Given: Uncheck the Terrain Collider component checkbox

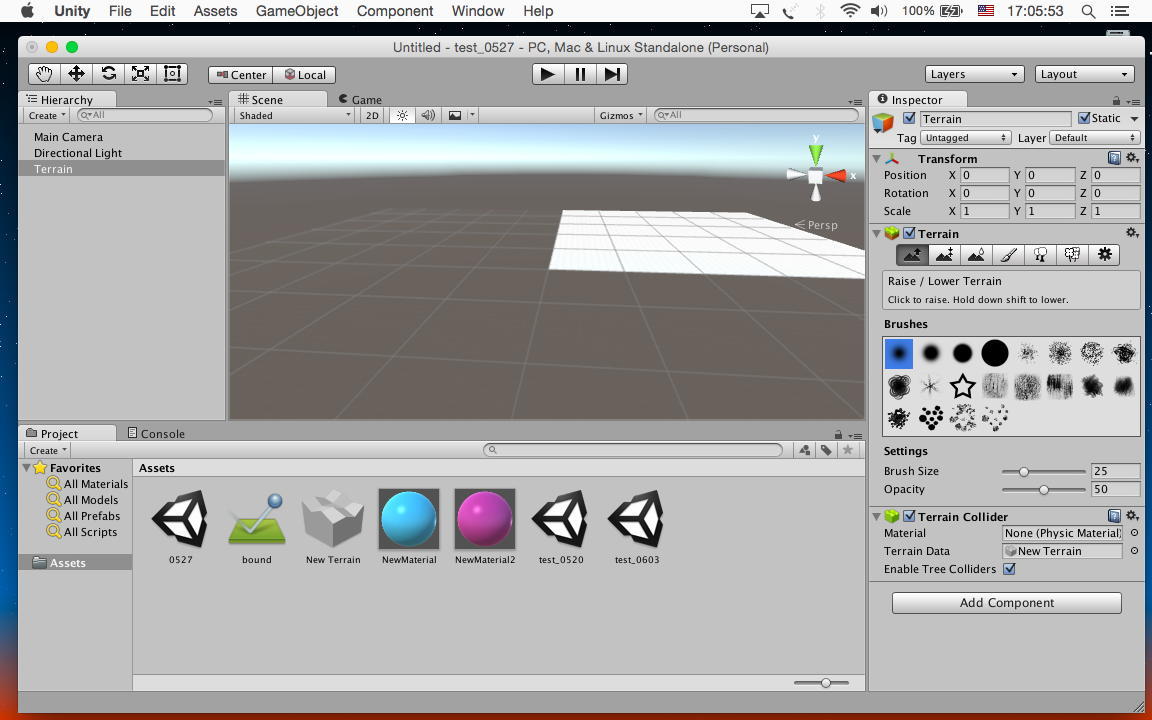Looking at the screenshot, I should pyautogui.click(x=909, y=517).
